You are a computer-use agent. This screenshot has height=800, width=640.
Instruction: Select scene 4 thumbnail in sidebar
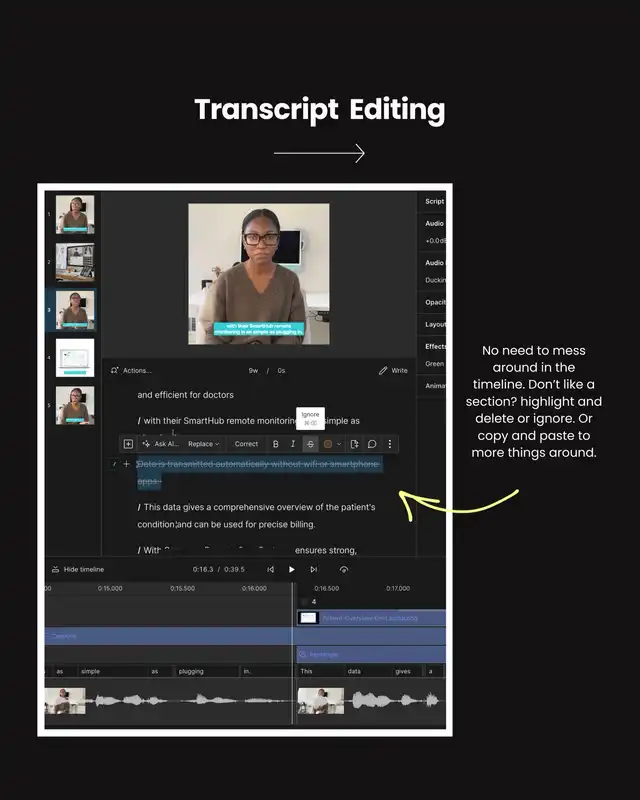[75, 357]
